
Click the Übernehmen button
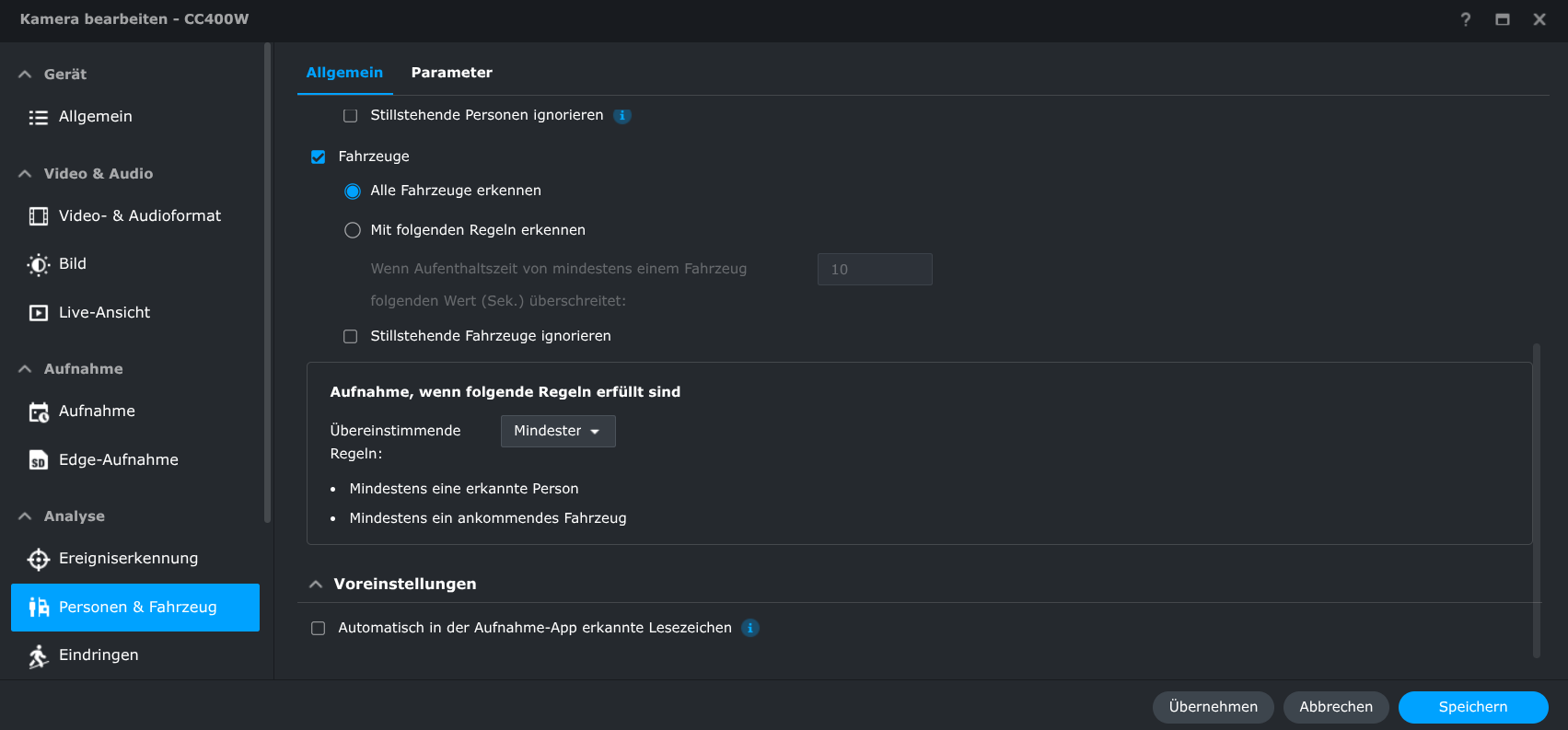[1213, 707]
